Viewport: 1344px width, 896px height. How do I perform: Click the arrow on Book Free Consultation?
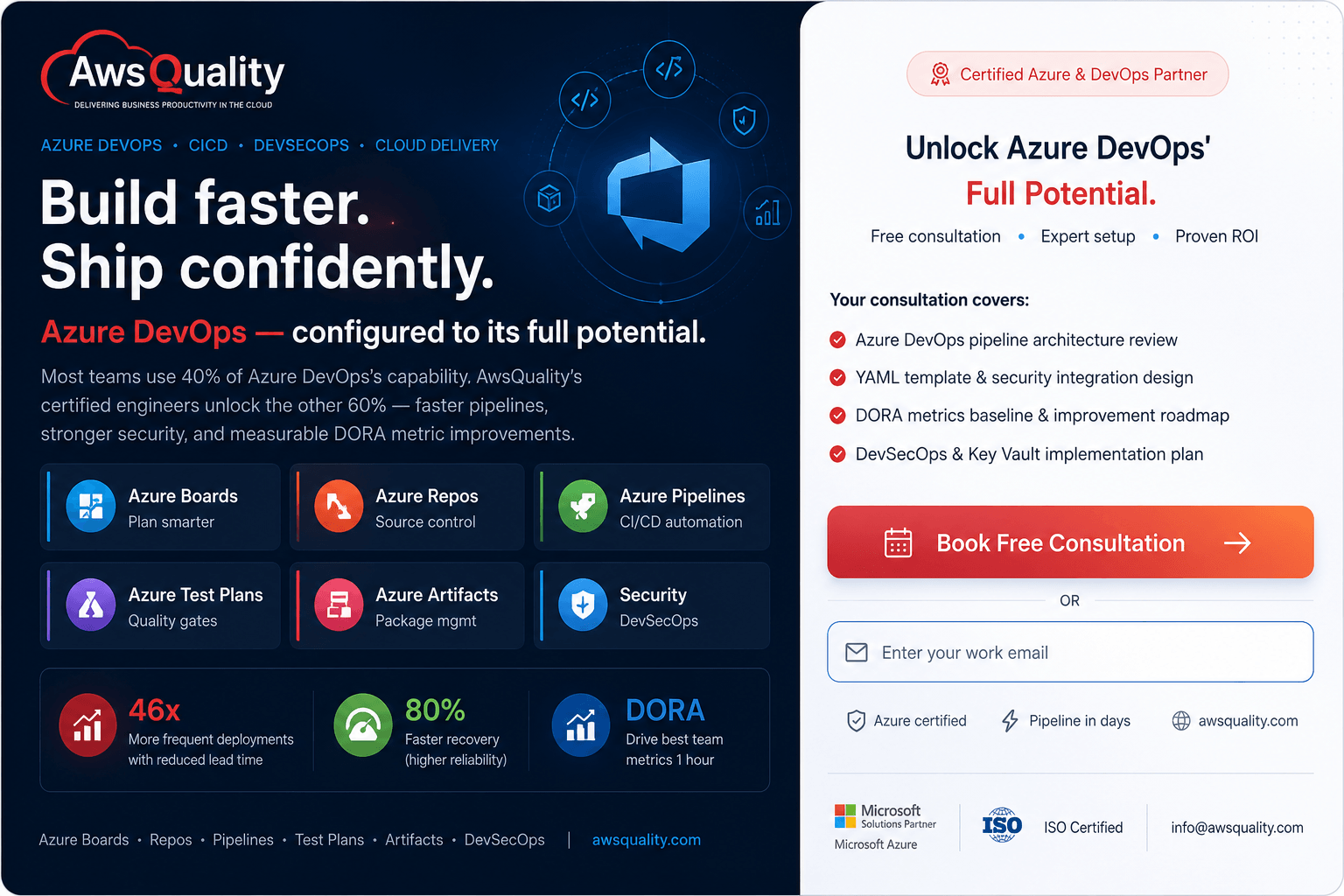pyautogui.click(x=1237, y=543)
